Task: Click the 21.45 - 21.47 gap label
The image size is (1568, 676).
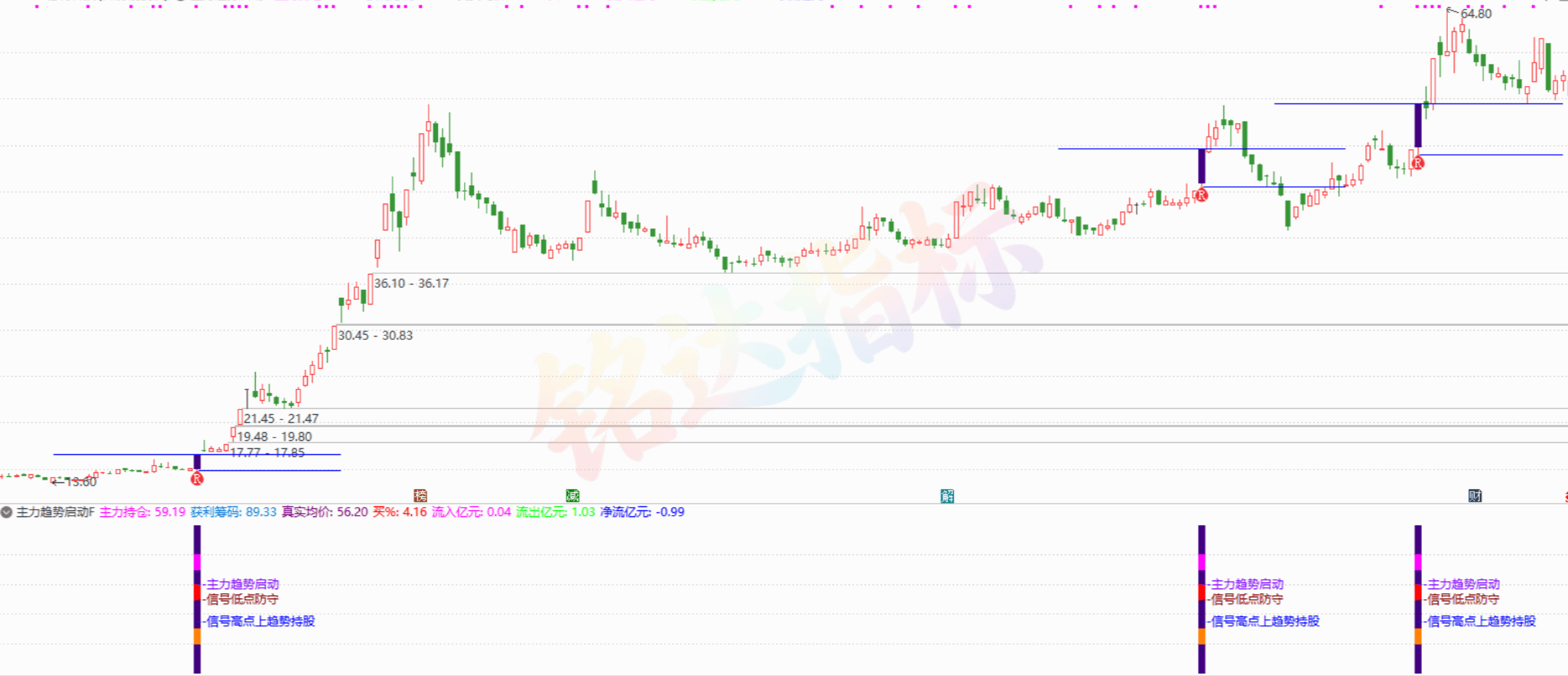Action: pyautogui.click(x=281, y=419)
